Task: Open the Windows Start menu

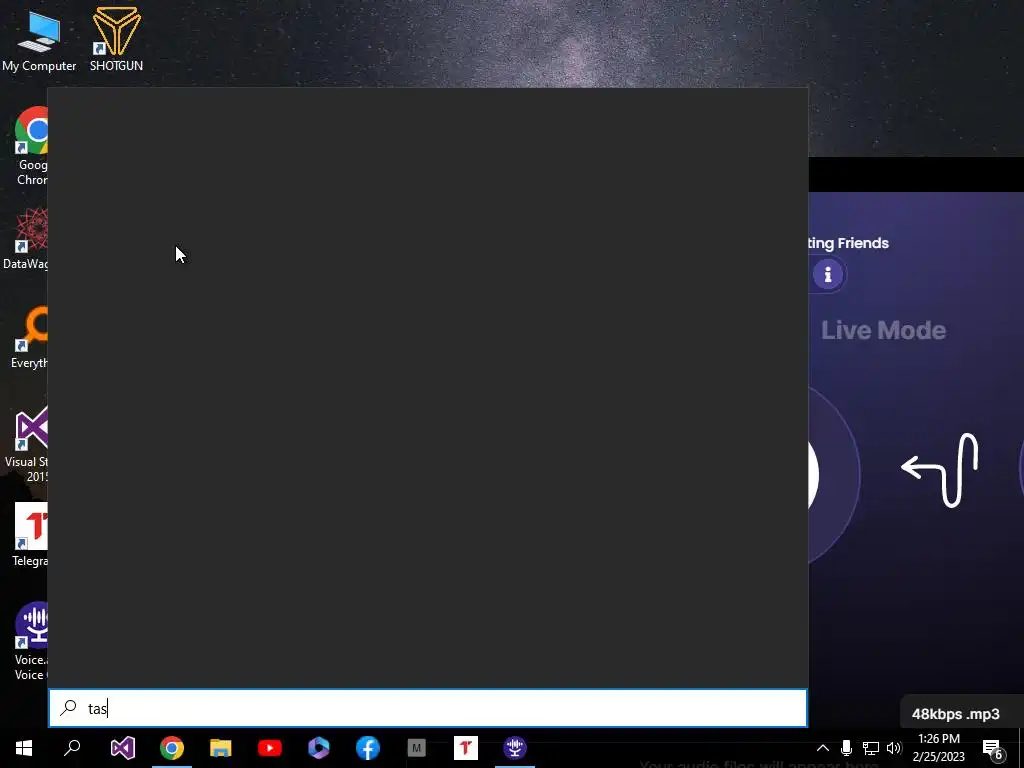Action: (24, 748)
